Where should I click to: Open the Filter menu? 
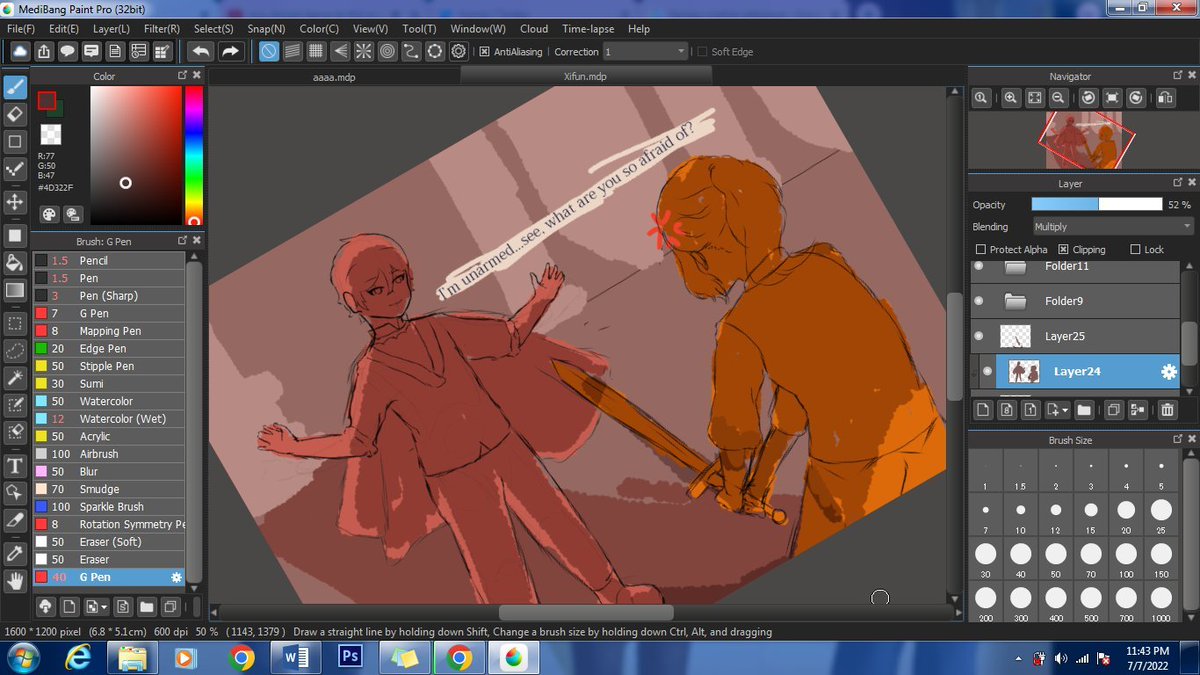point(162,29)
